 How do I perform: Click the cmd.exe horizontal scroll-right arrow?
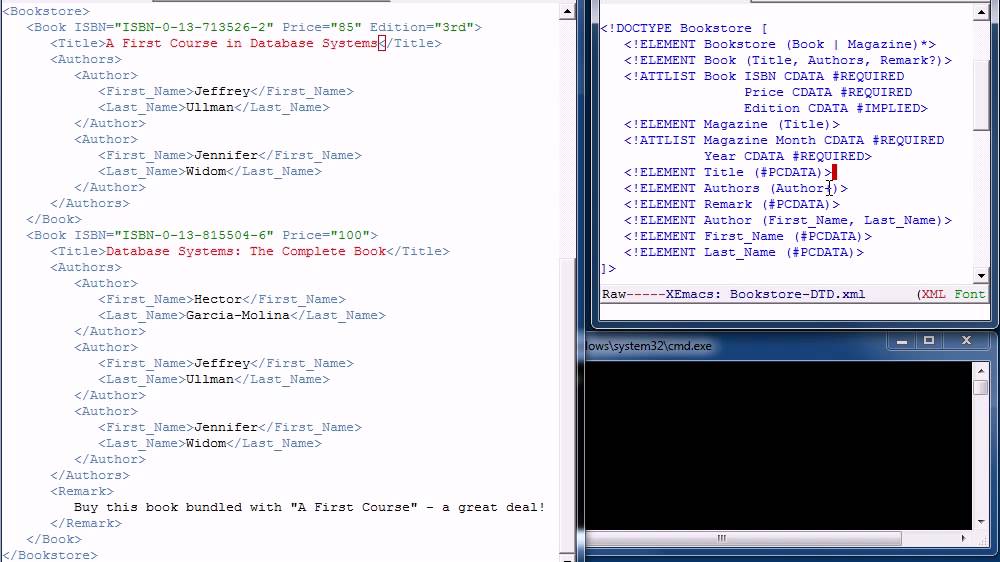point(963,538)
